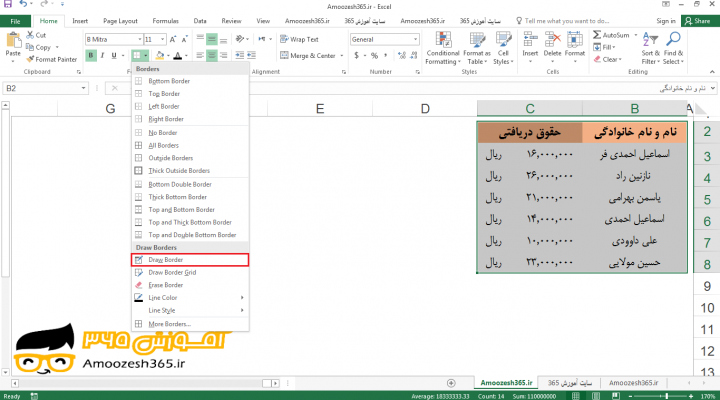Toggle Center horizontal alignment
Viewport: 720px width, 400px height.
[212, 56]
